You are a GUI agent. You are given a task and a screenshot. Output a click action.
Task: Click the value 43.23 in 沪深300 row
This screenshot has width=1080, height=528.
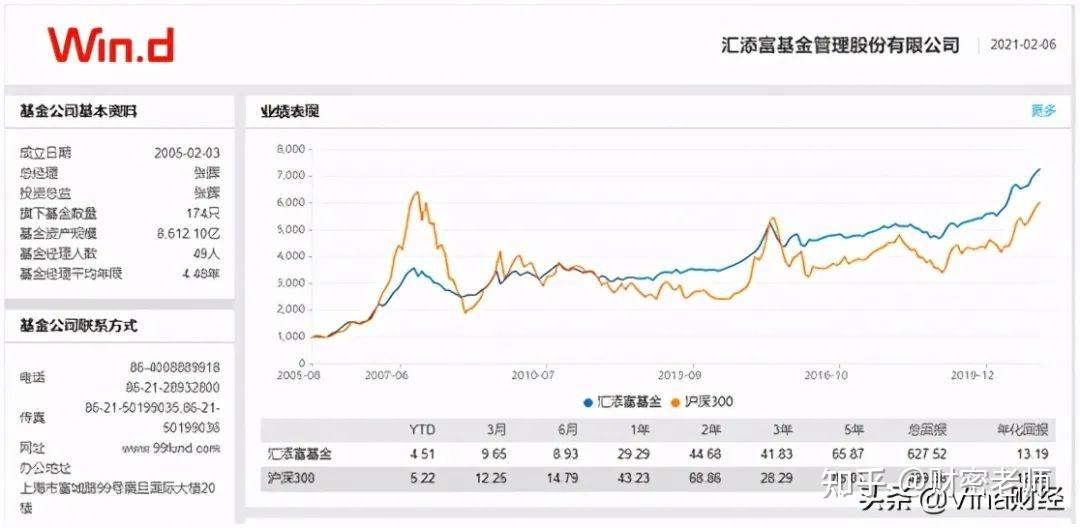634,478
